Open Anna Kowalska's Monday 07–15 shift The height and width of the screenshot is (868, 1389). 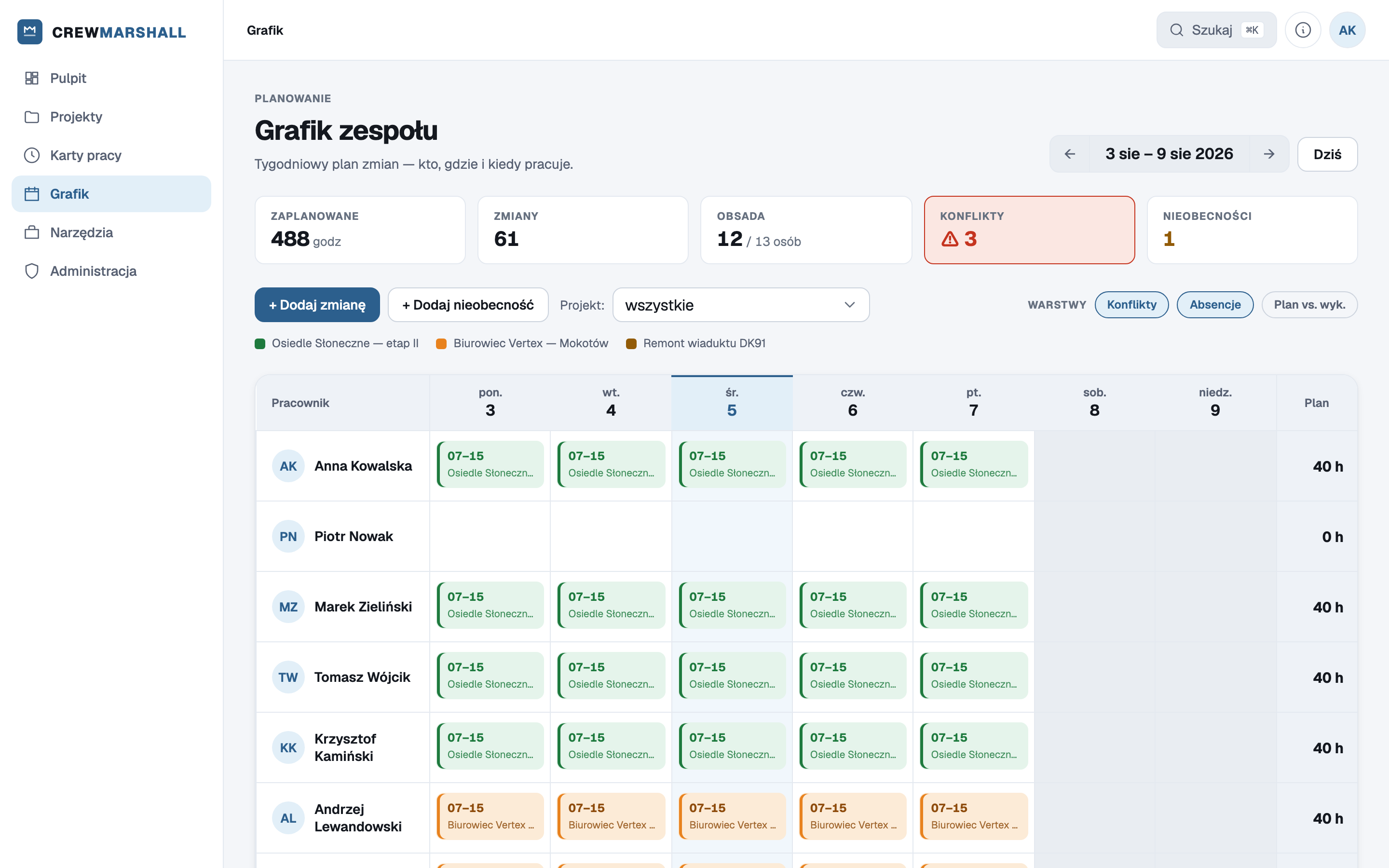coord(490,464)
